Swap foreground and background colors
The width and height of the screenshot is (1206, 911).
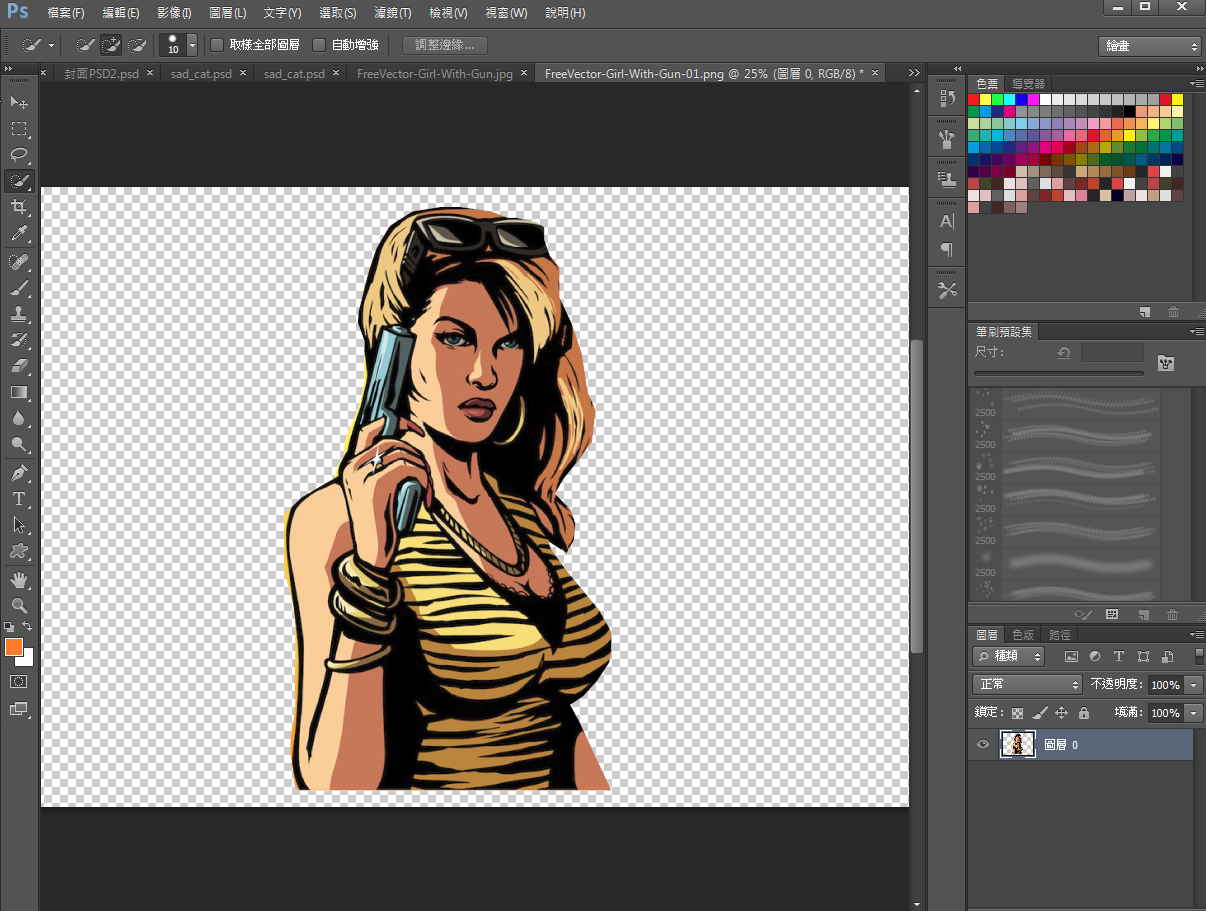point(28,627)
